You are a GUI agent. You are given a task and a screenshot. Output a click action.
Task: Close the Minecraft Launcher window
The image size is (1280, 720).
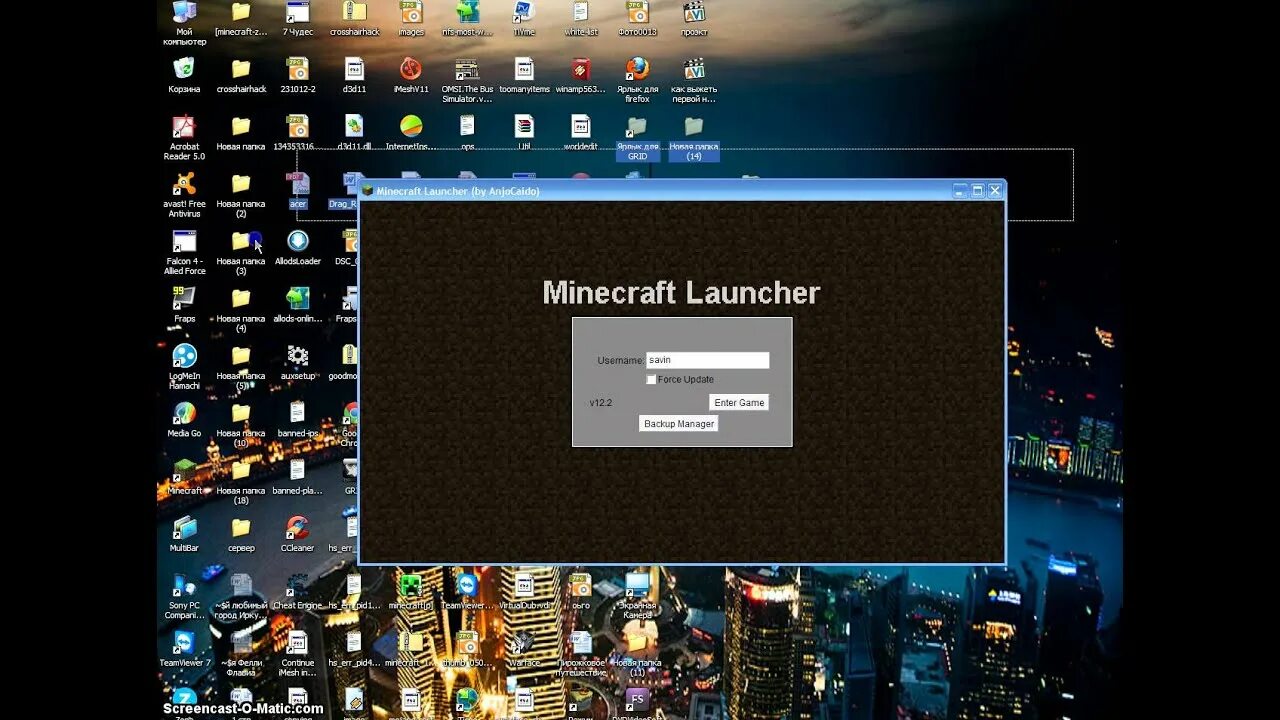[x=995, y=190]
